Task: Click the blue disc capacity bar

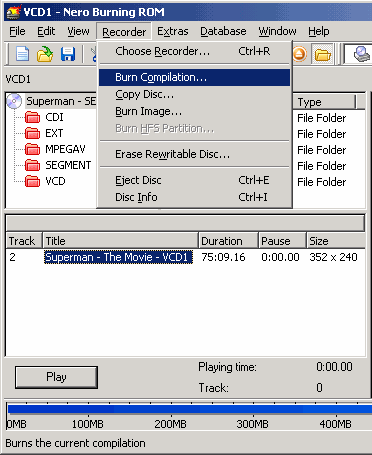Action: click(189, 409)
